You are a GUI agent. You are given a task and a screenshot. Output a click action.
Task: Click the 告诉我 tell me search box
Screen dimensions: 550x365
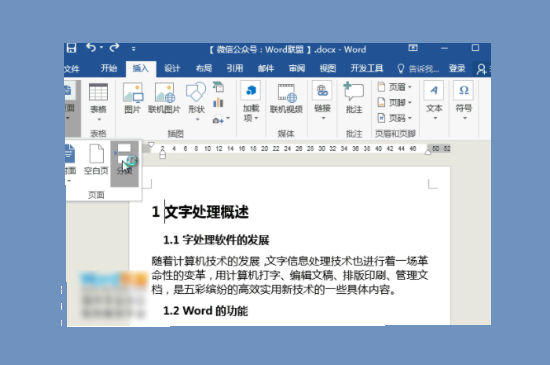tap(418, 68)
